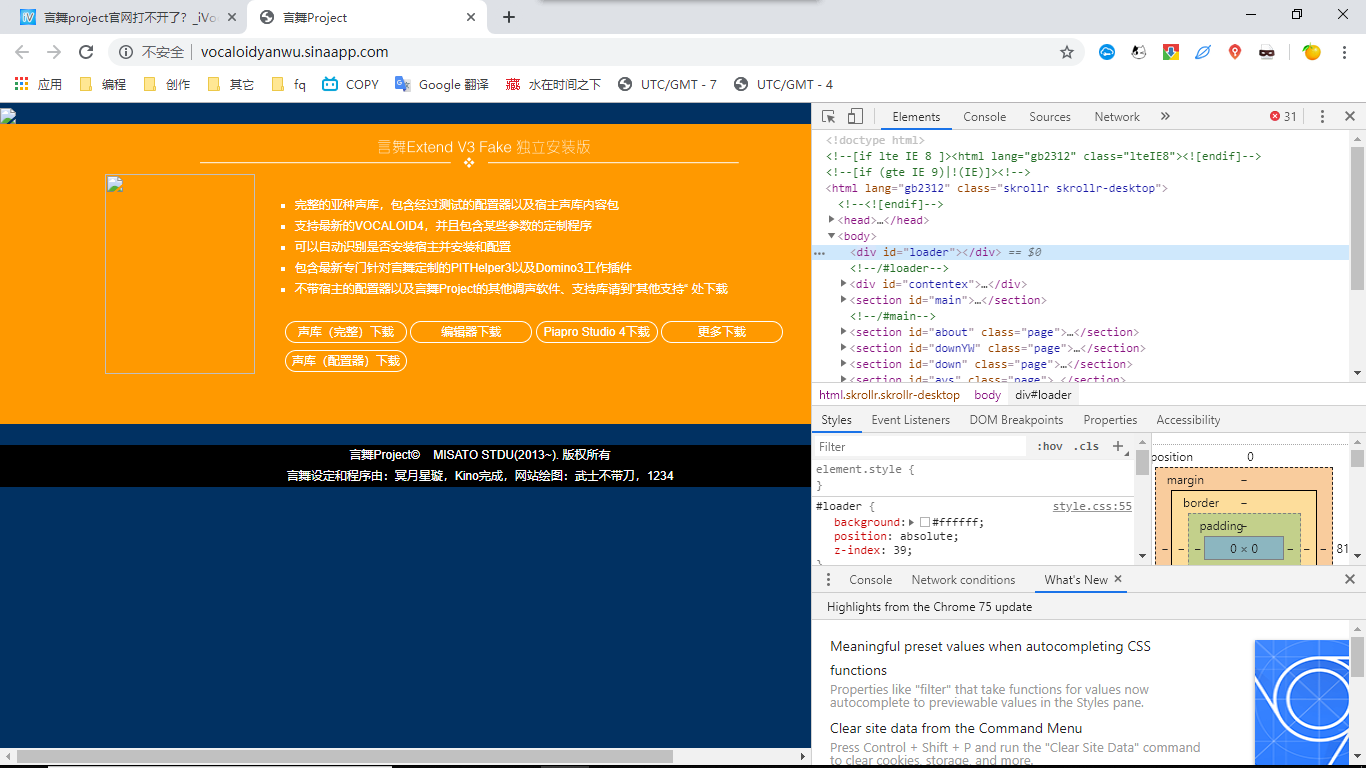This screenshot has height=768, width=1366.
Task: Select the inspect element picker icon
Action: (x=828, y=117)
